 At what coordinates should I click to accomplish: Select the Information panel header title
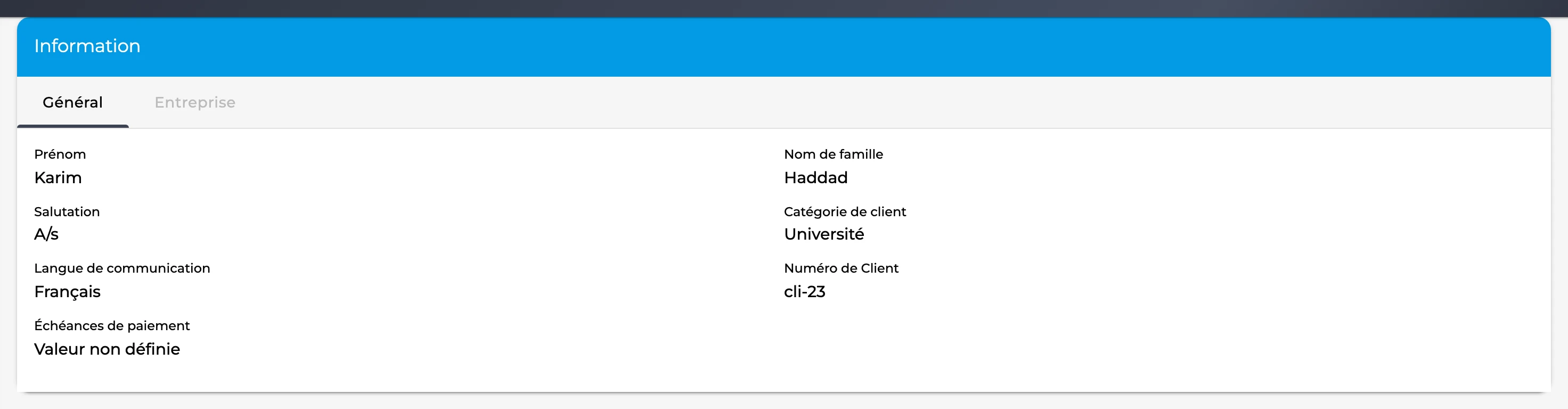[87, 46]
